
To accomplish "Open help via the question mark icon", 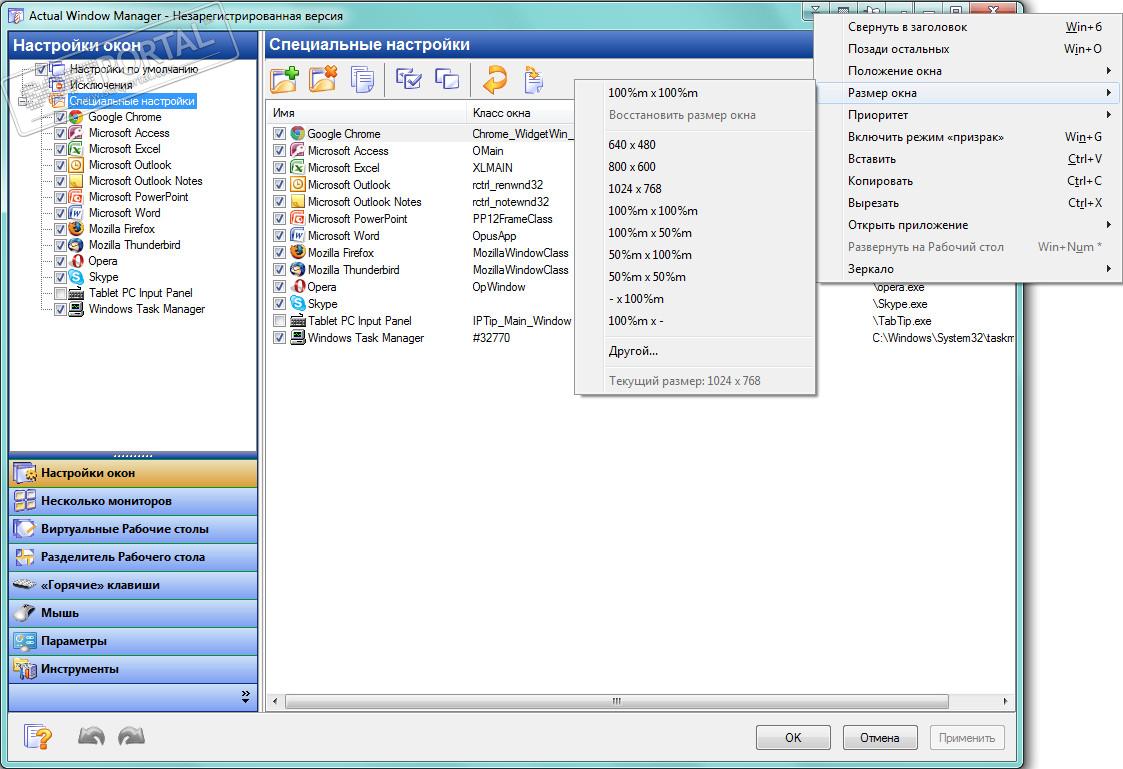I will [37, 736].
